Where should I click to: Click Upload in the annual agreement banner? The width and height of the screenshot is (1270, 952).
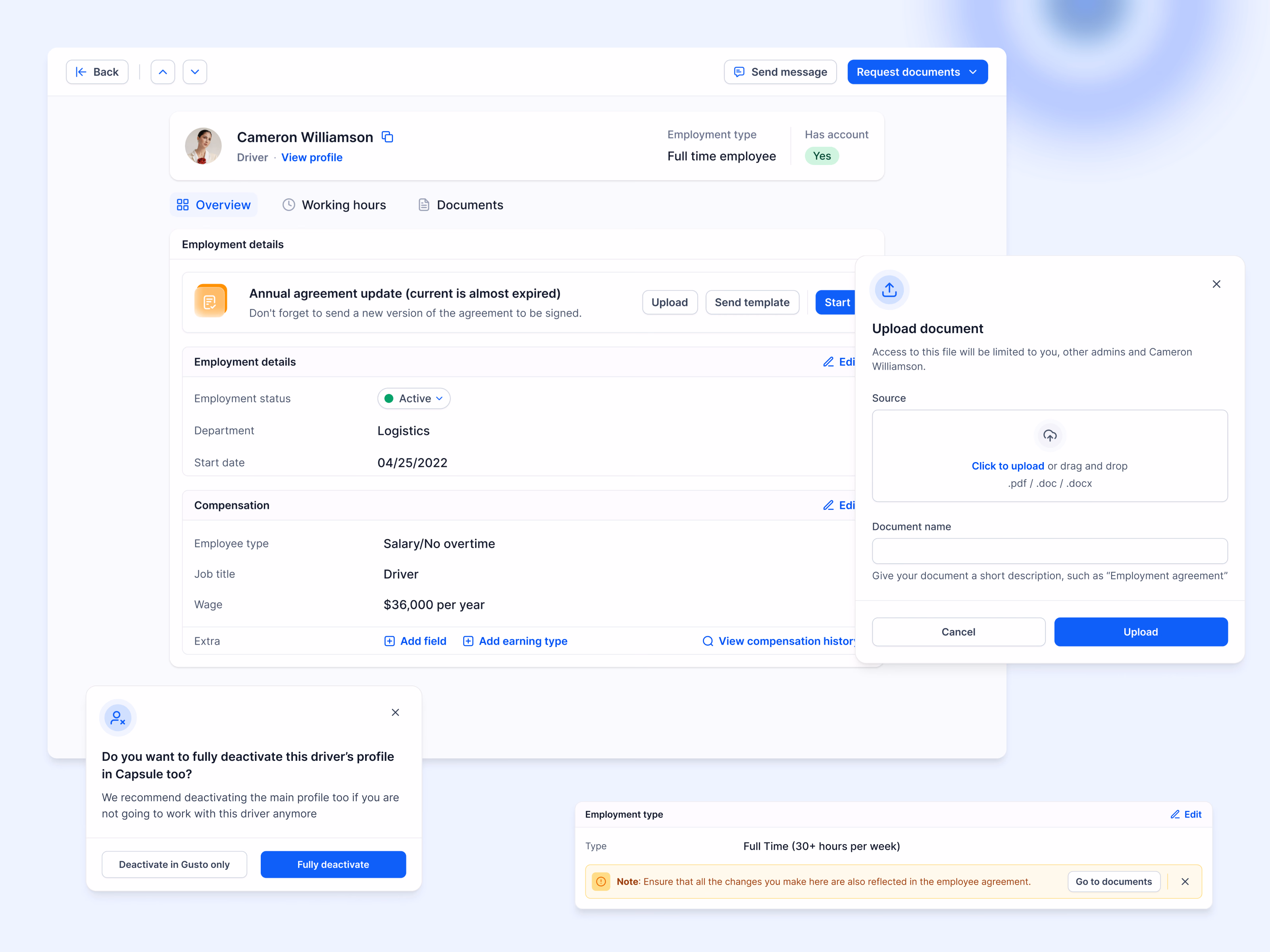tap(670, 302)
